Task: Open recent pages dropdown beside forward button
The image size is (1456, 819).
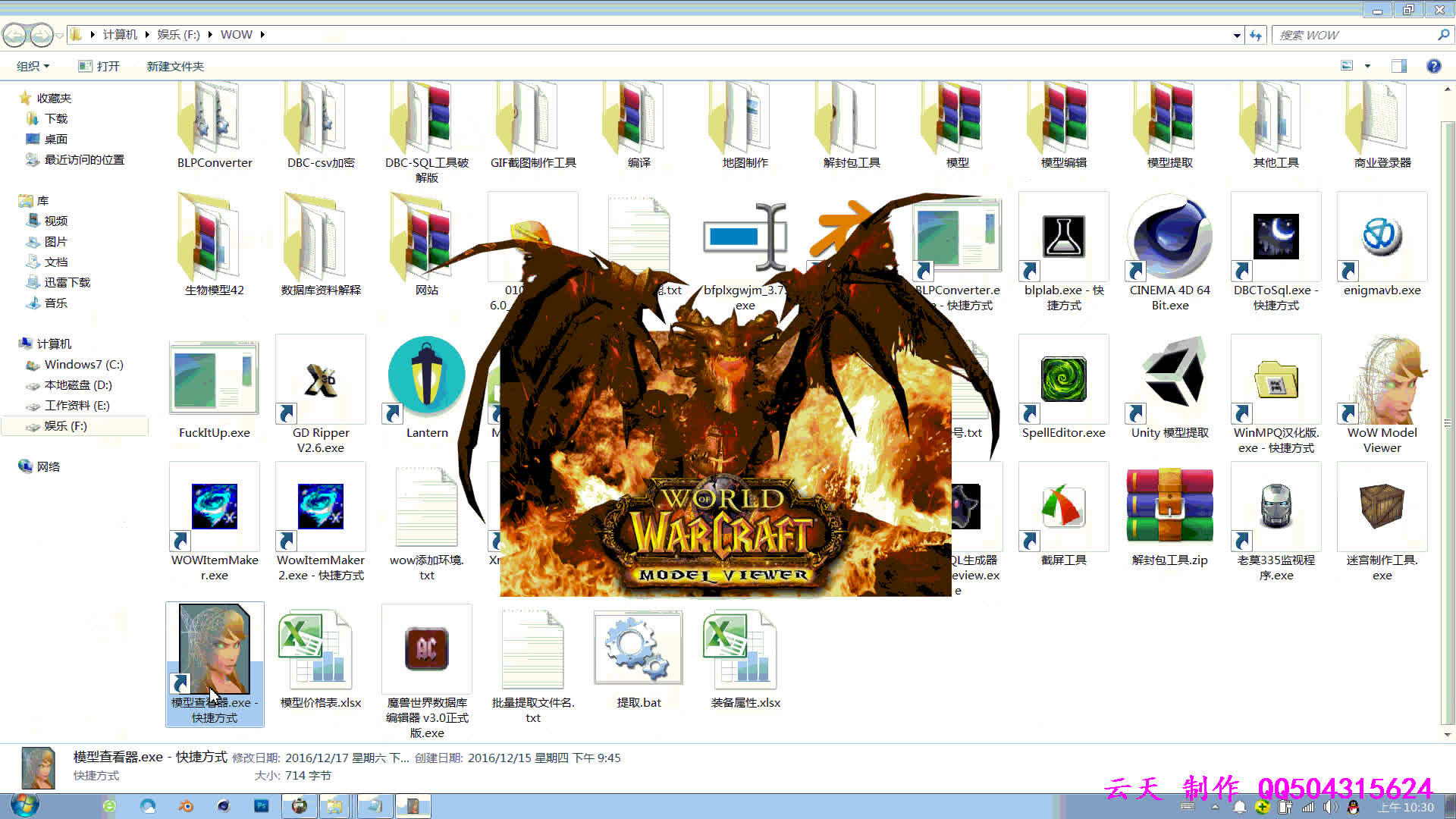Action: pos(60,36)
